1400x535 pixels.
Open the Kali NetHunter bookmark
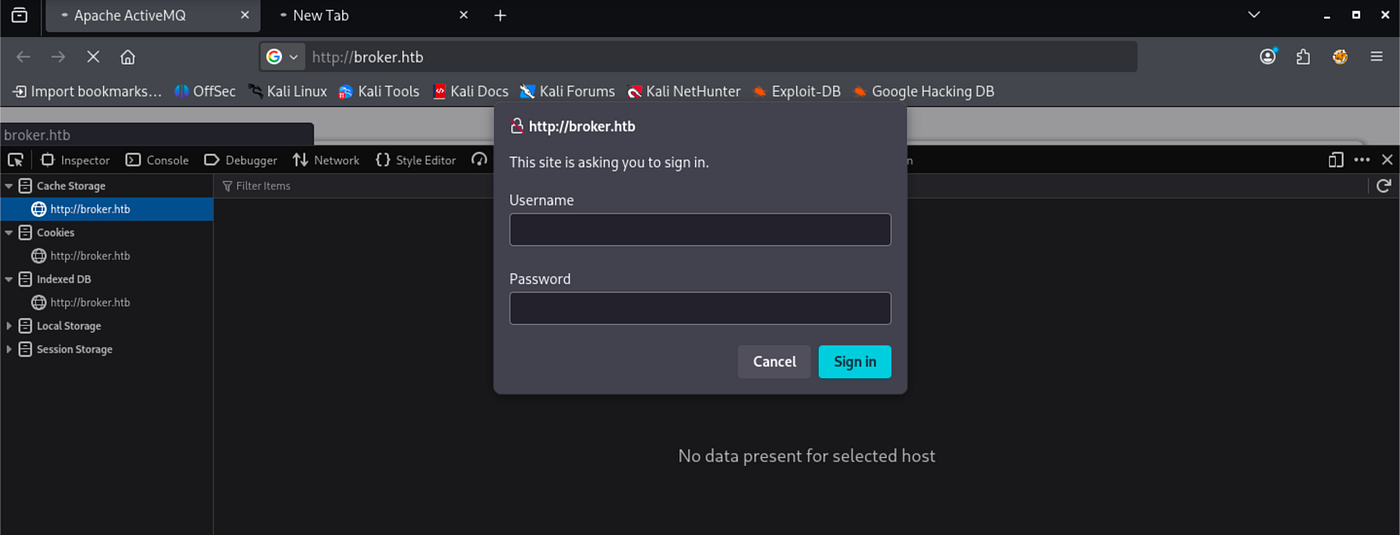pyautogui.click(x=684, y=91)
